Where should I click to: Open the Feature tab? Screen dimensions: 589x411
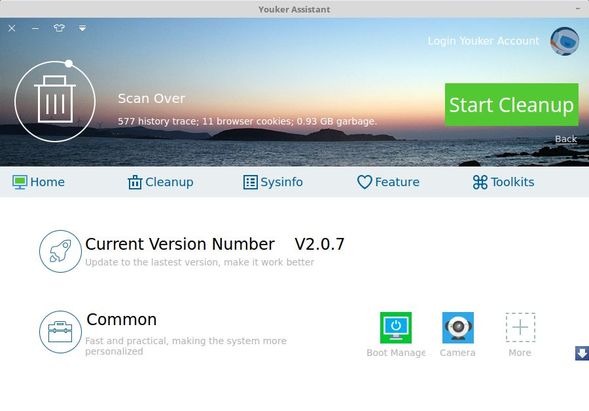(388, 182)
